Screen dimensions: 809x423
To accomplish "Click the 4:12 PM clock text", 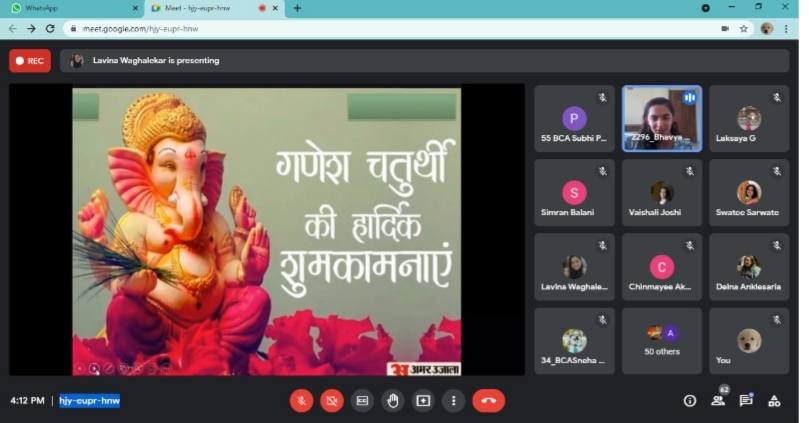I will pyautogui.click(x=27, y=401).
